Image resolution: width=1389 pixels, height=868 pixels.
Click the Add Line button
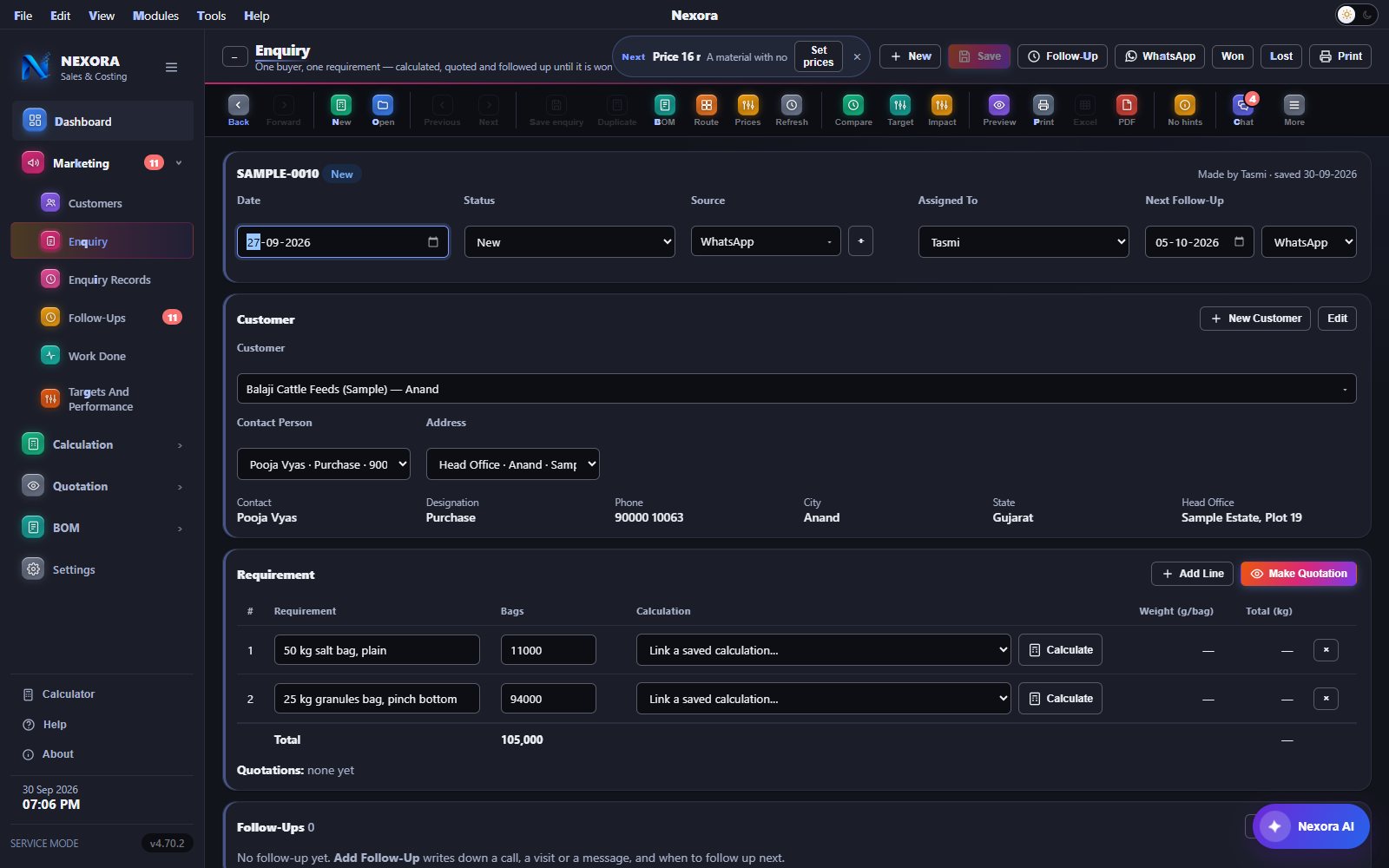coord(1193,574)
